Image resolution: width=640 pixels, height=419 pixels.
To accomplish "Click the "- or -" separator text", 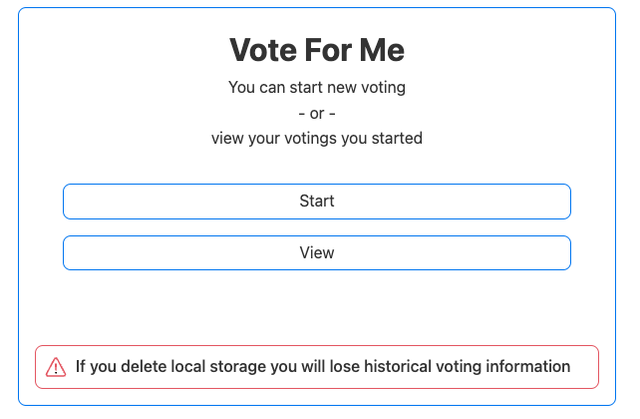I will tap(317, 113).
